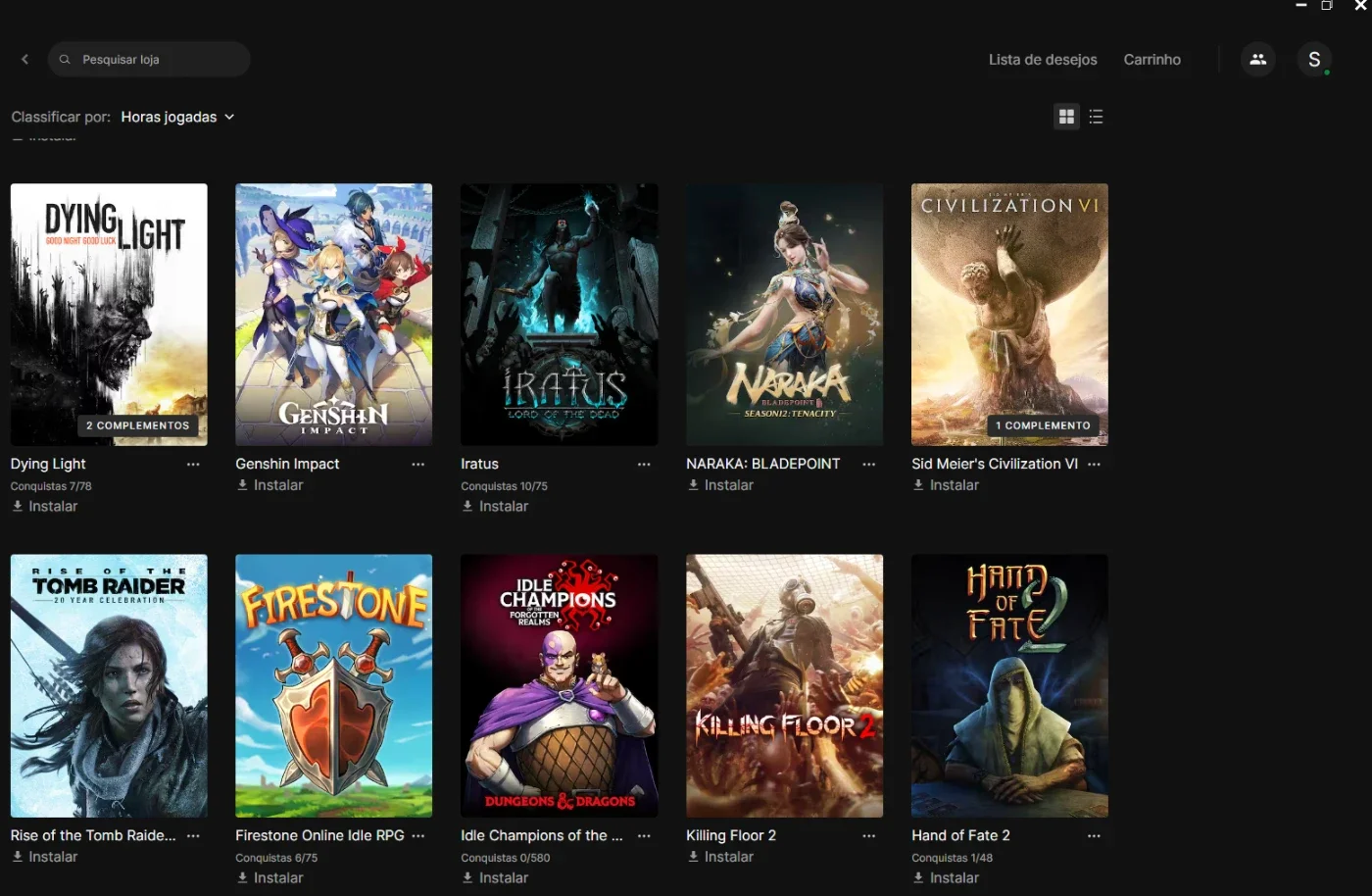Click Conquistas 6/75 under Firestone
Viewport: 1372px width, 896px height.
tap(276, 858)
